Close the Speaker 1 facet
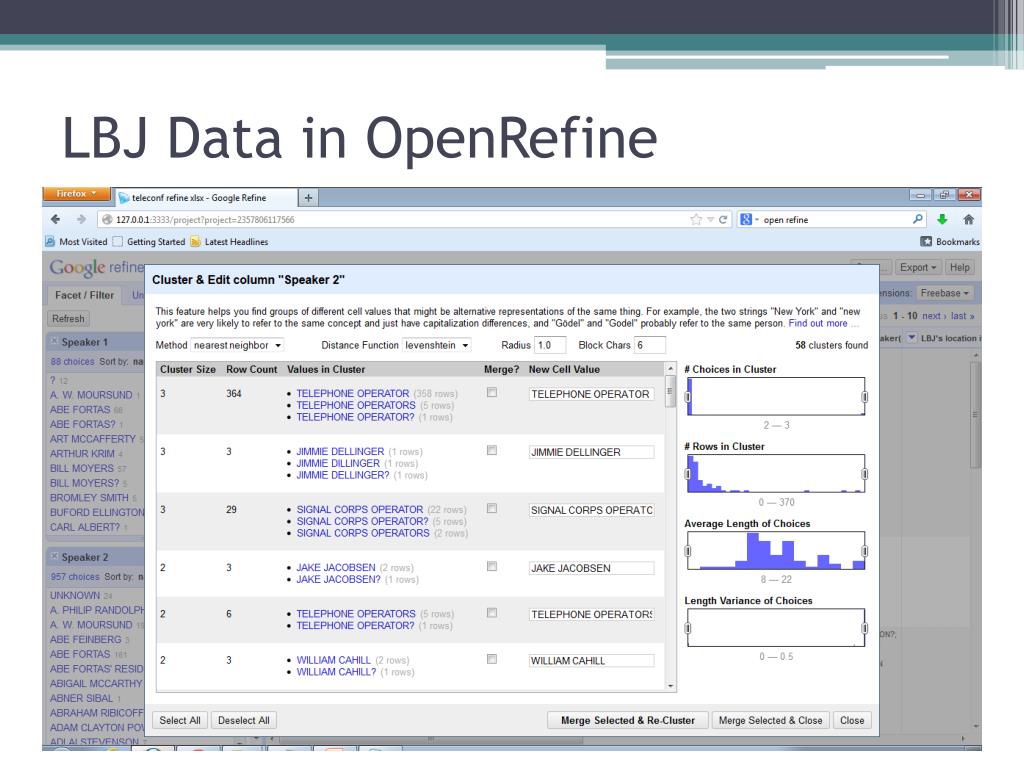Screen dimensions: 1024x768 pyautogui.click(x=54, y=342)
